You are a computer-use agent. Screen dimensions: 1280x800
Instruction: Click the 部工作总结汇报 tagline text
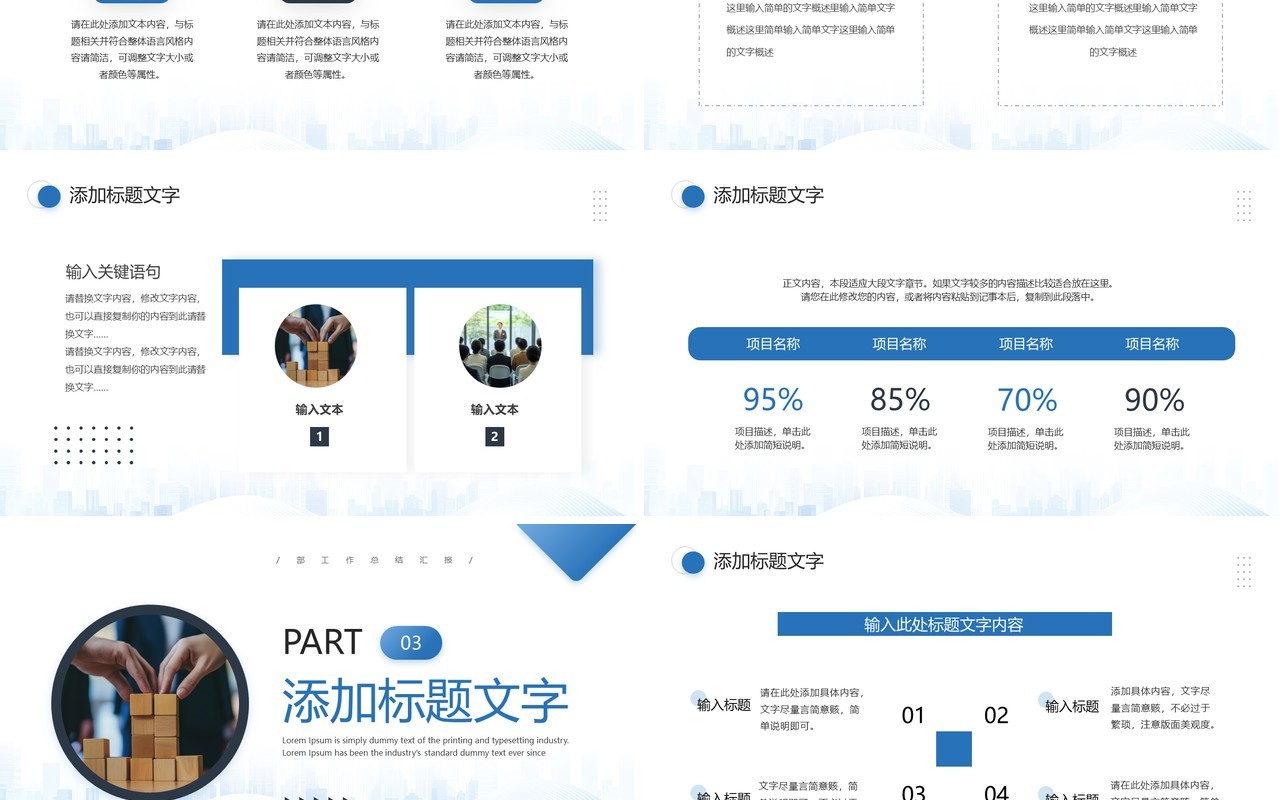pyautogui.click(x=373, y=560)
